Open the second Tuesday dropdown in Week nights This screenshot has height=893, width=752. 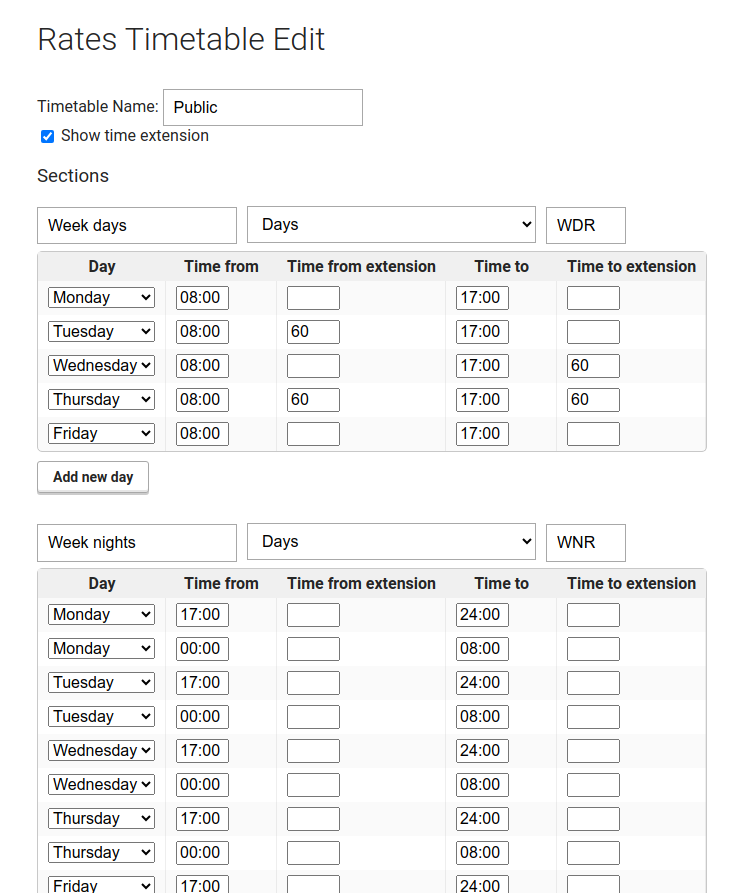click(x=101, y=716)
